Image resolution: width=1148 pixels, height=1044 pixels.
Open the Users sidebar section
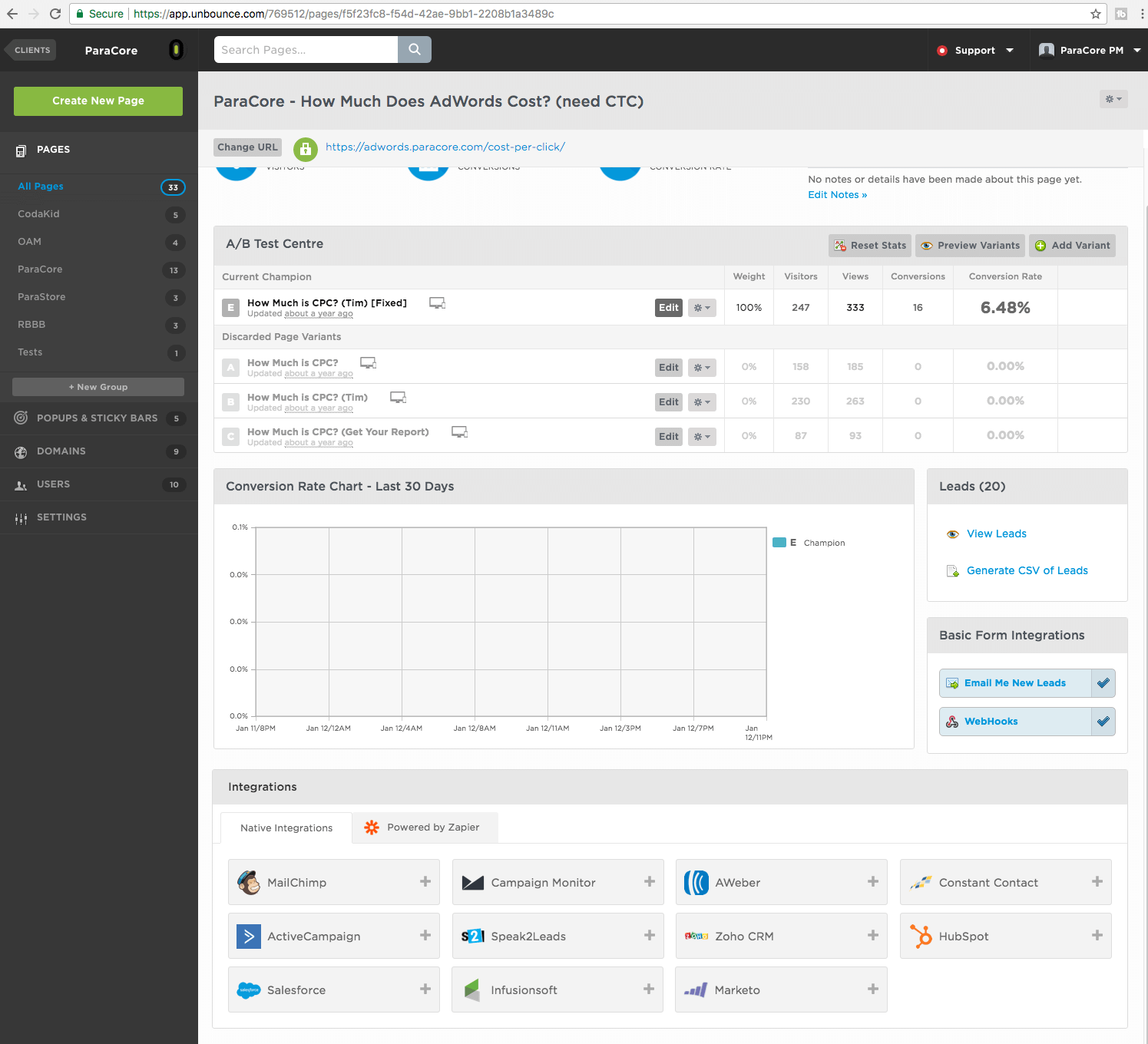tap(99, 484)
